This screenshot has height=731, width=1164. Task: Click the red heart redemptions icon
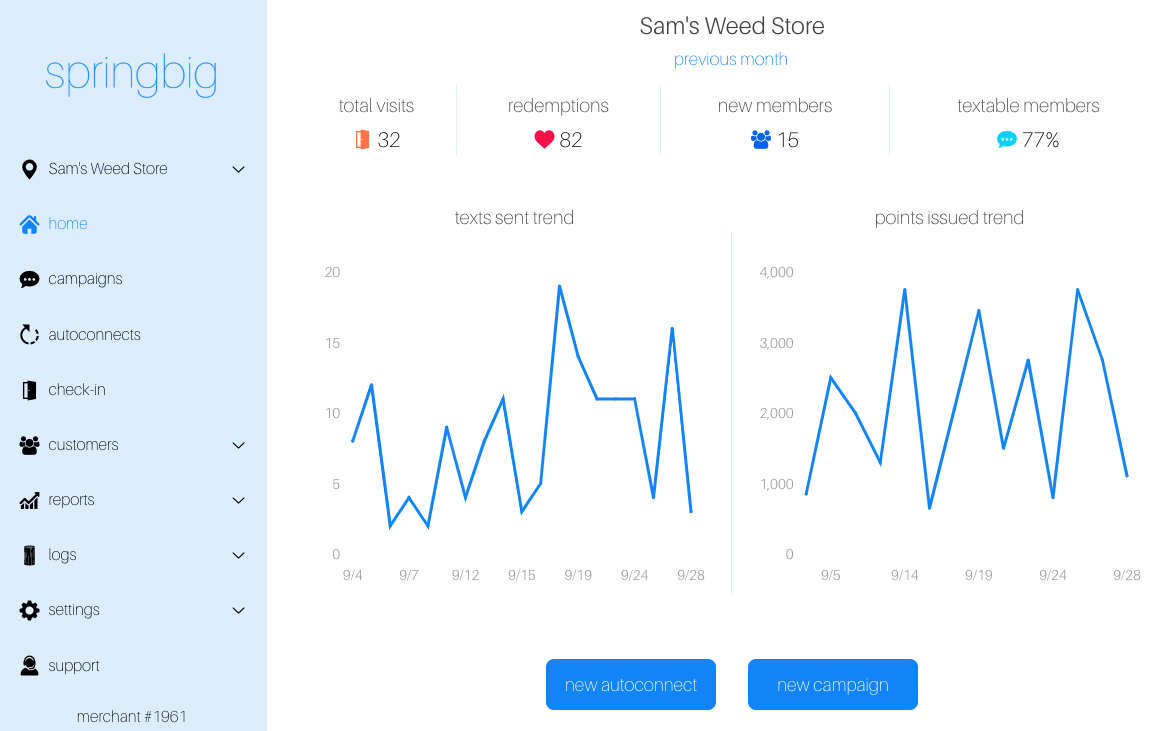point(544,140)
